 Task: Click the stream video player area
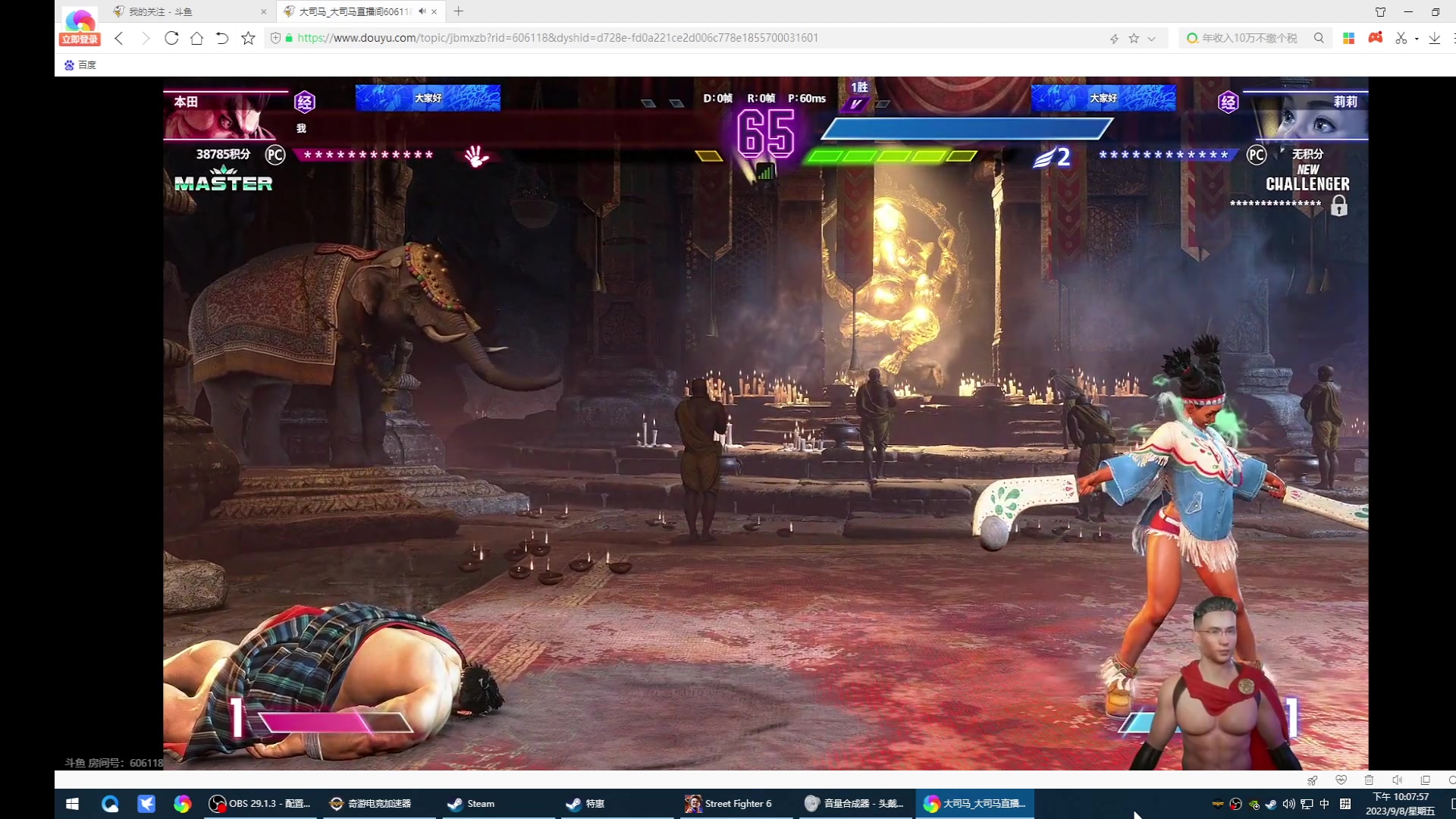pos(766,423)
